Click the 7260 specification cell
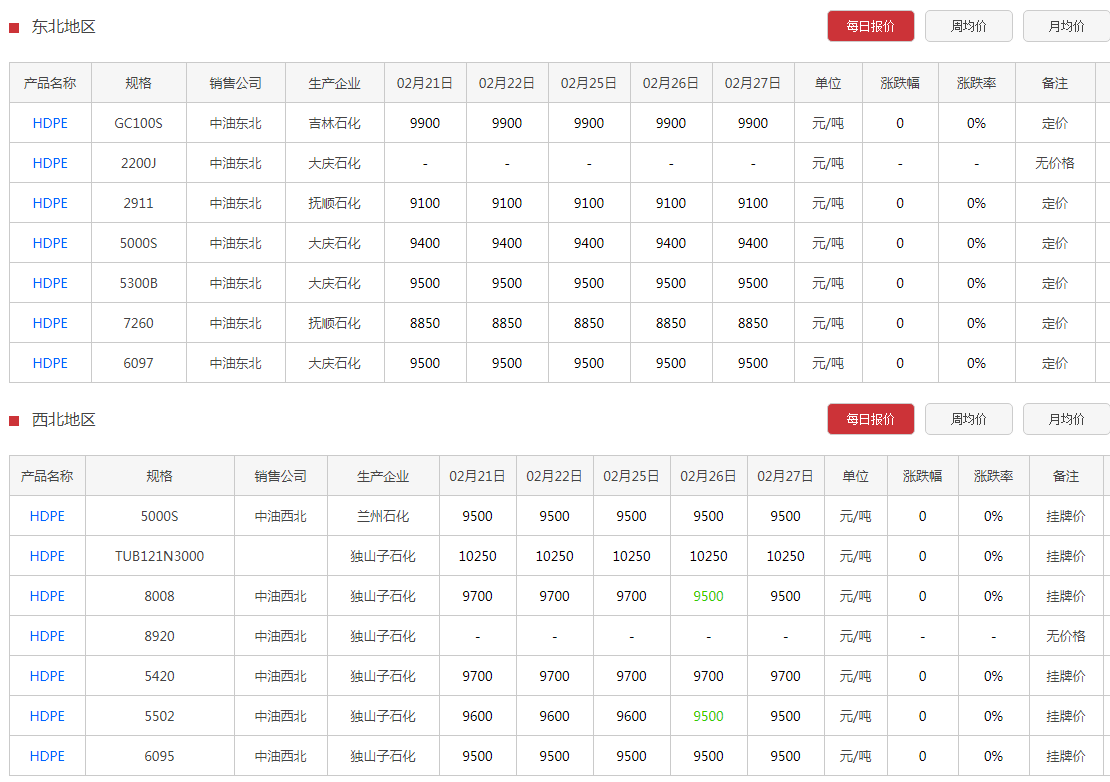The image size is (1110, 782). click(139, 323)
